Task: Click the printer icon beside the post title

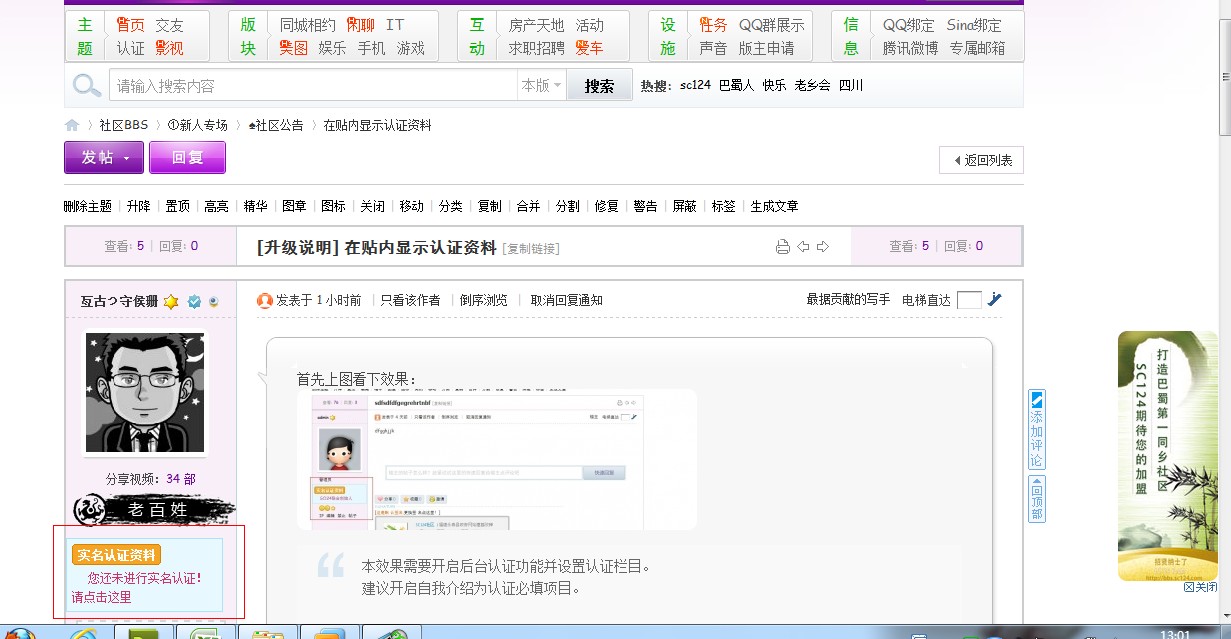Action: (x=783, y=245)
